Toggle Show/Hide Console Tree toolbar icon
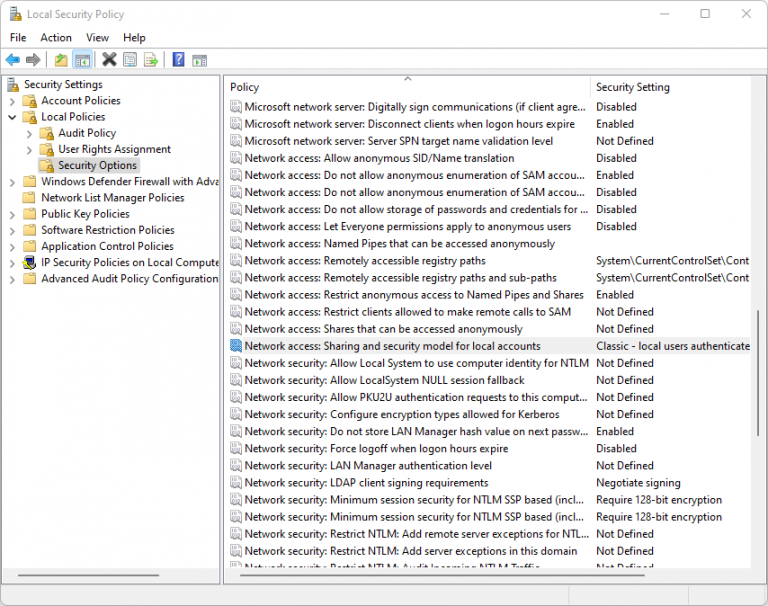Viewport: 768px width, 606px height. point(82,60)
